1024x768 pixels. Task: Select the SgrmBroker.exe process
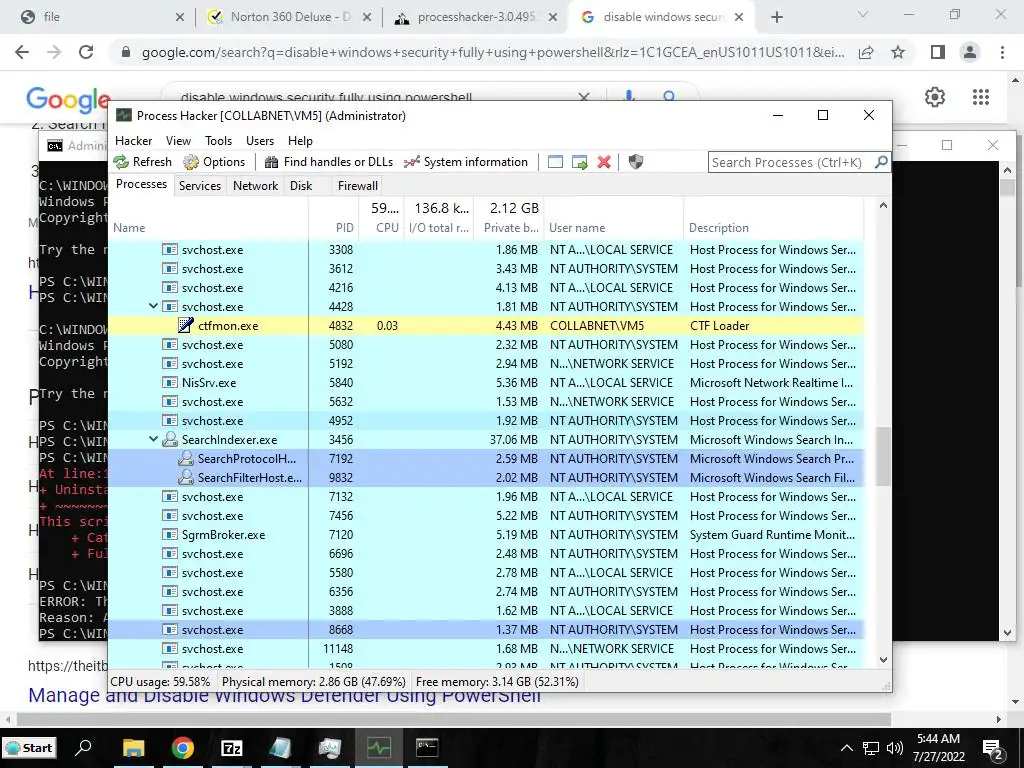point(486,534)
